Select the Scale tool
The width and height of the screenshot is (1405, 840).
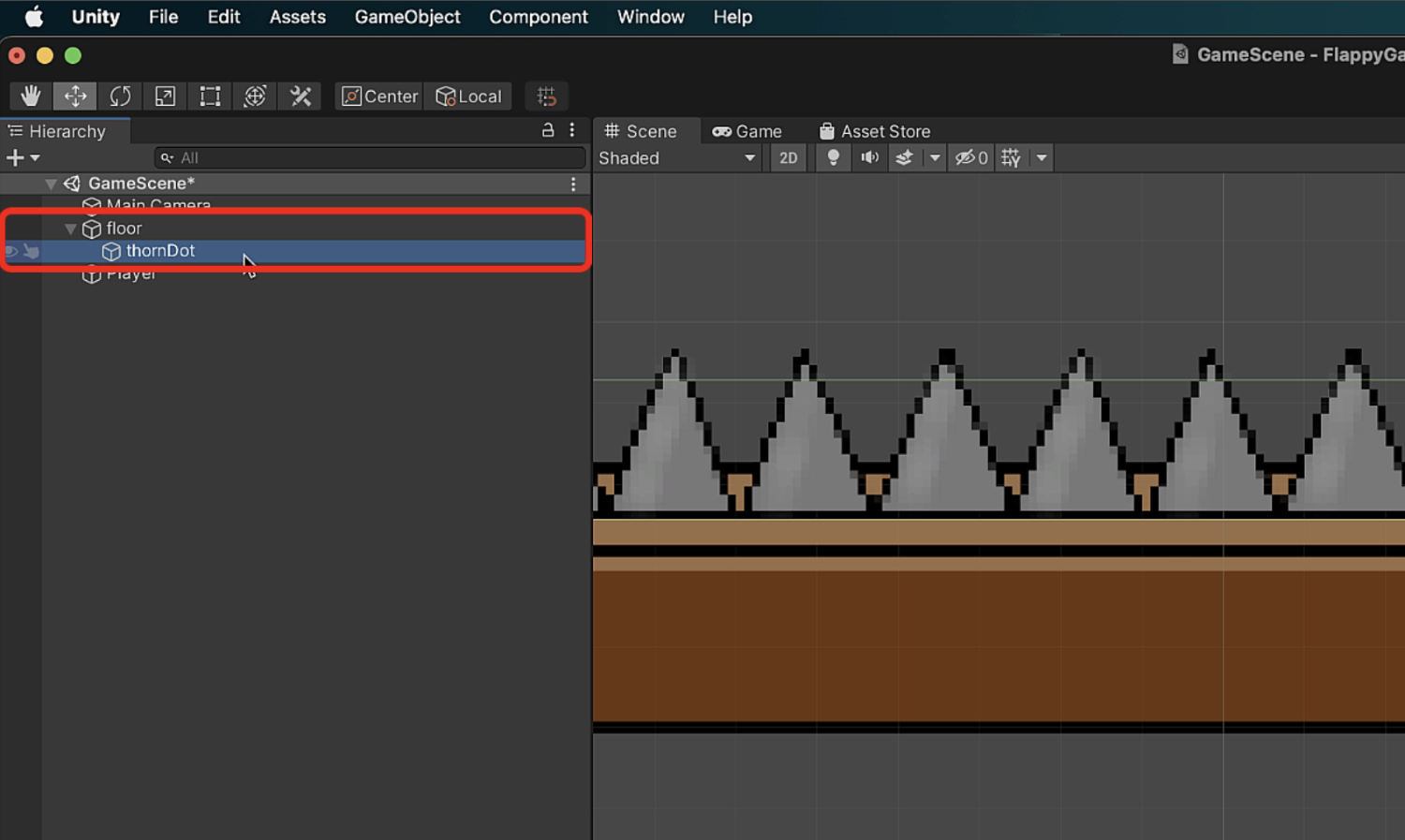165,96
